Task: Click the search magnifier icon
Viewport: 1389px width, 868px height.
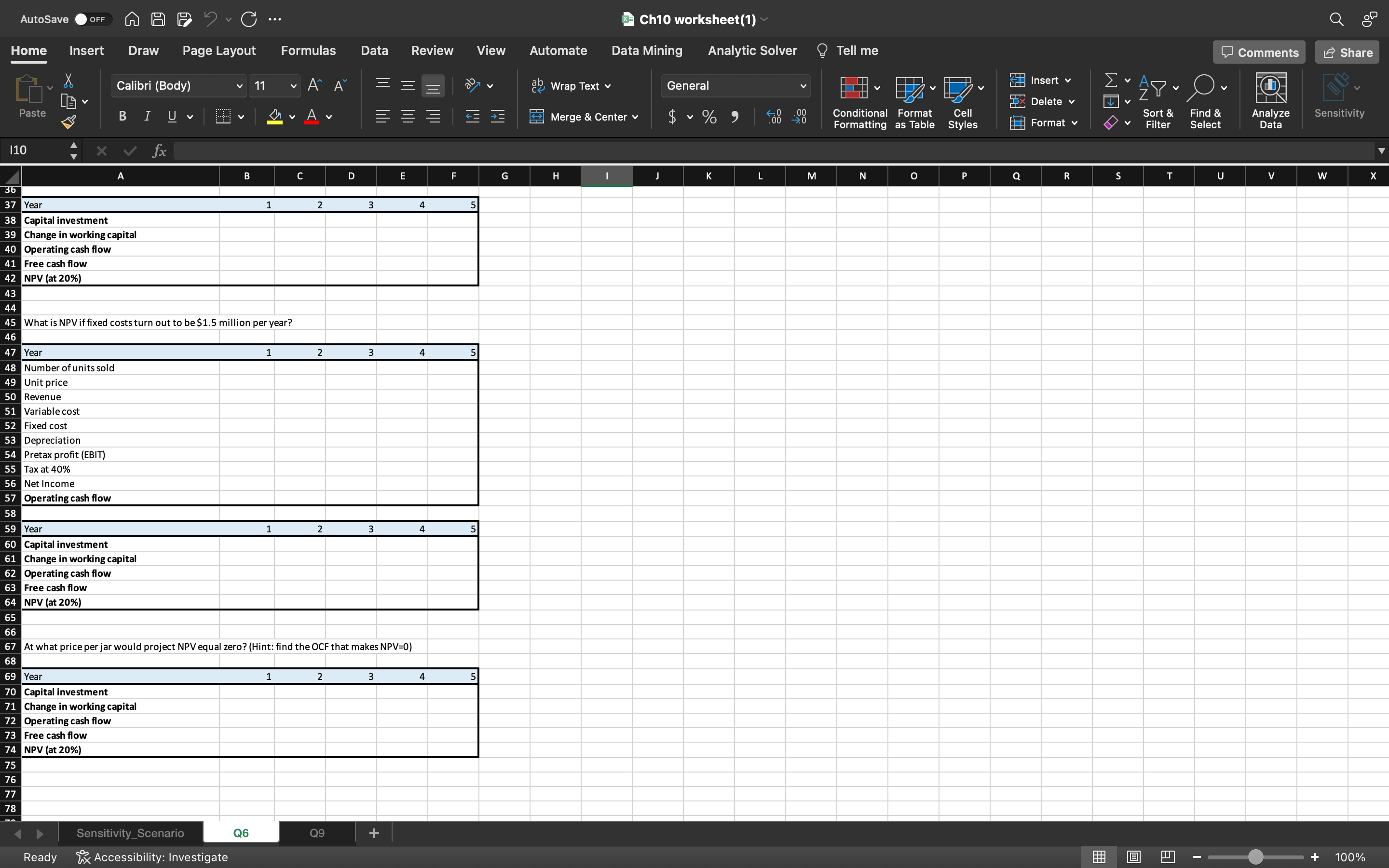Action: click(1336, 19)
